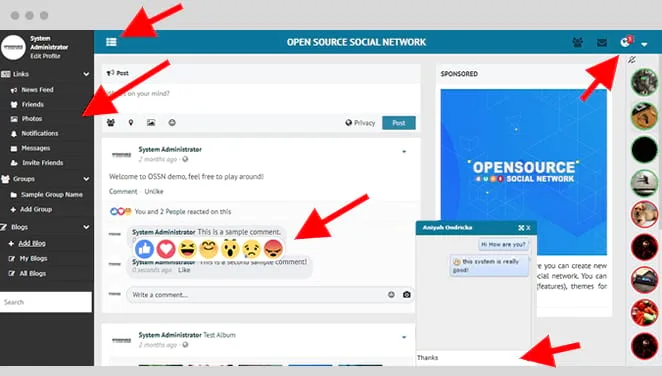The width and height of the screenshot is (662, 376).
Task: Select the laughing Haha reaction
Action: pyautogui.click(x=187, y=249)
